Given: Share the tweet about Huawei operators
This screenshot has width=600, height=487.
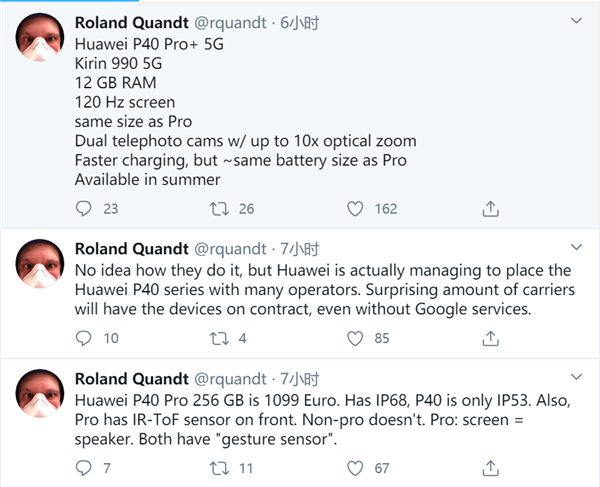Looking at the screenshot, I should click(x=491, y=338).
